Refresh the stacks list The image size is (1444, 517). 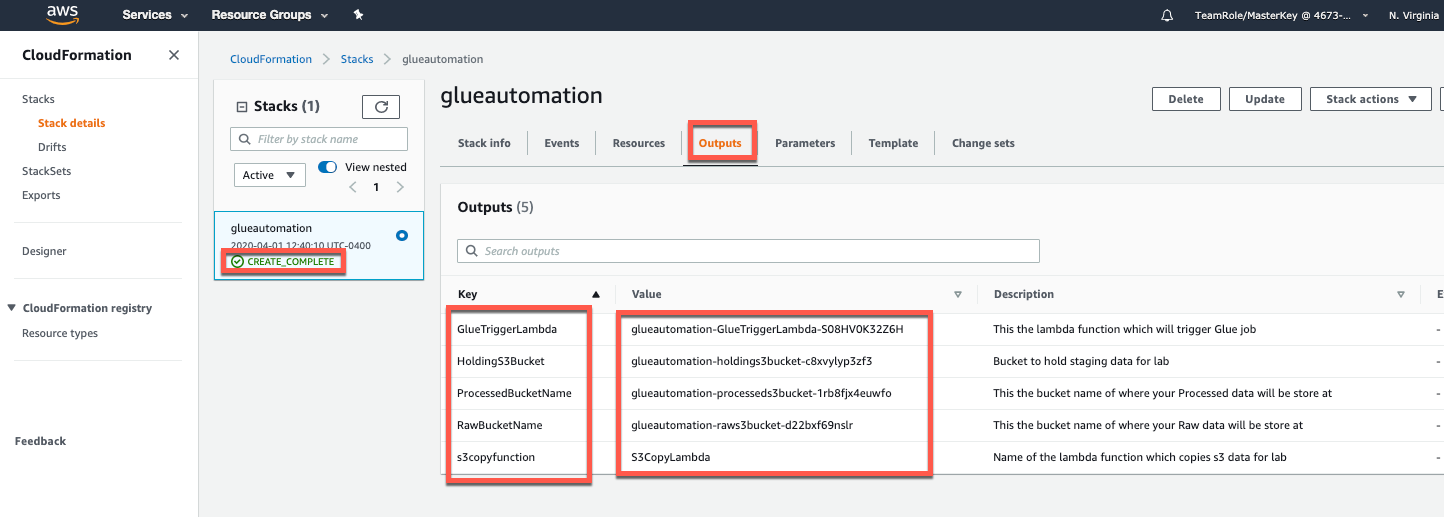[x=381, y=107]
